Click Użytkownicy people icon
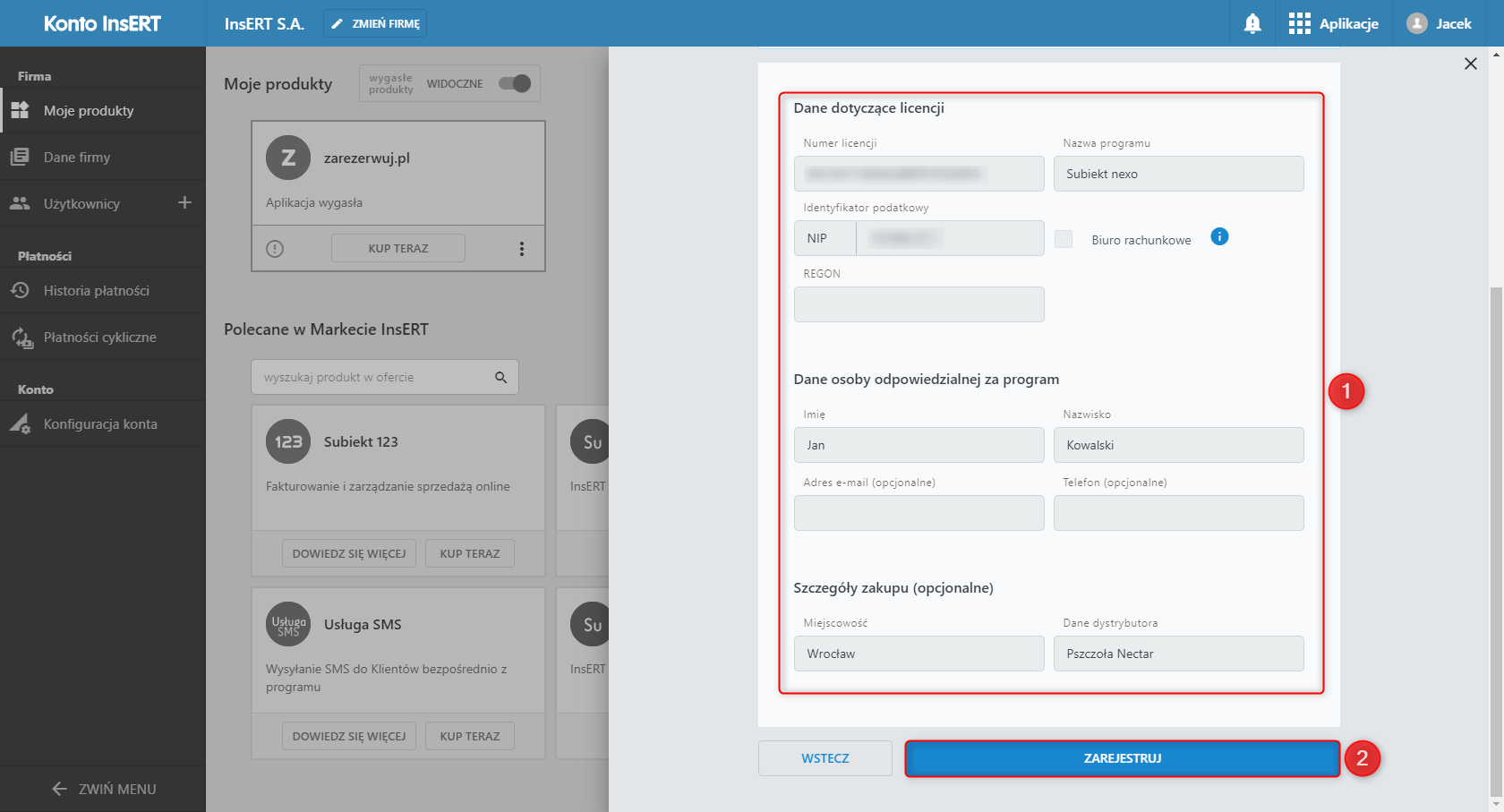 20,204
